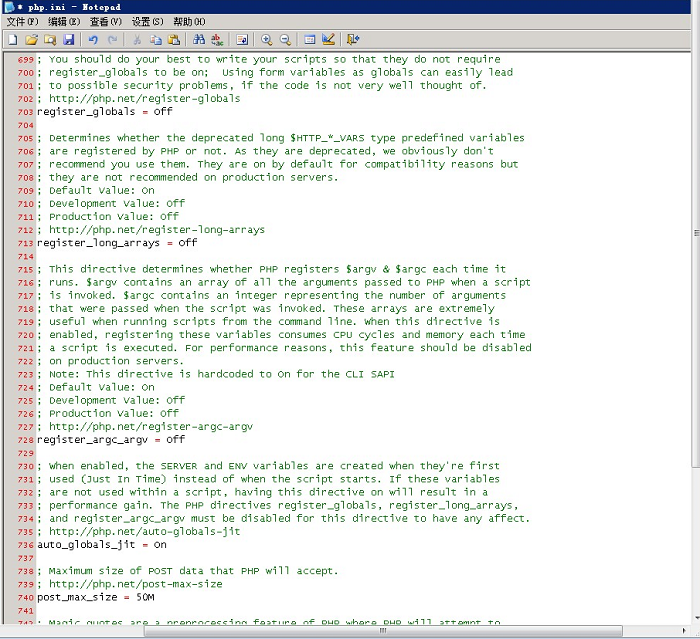The height and width of the screenshot is (639, 700).
Task: Create a new file with toolbar icon
Action: coord(13,40)
